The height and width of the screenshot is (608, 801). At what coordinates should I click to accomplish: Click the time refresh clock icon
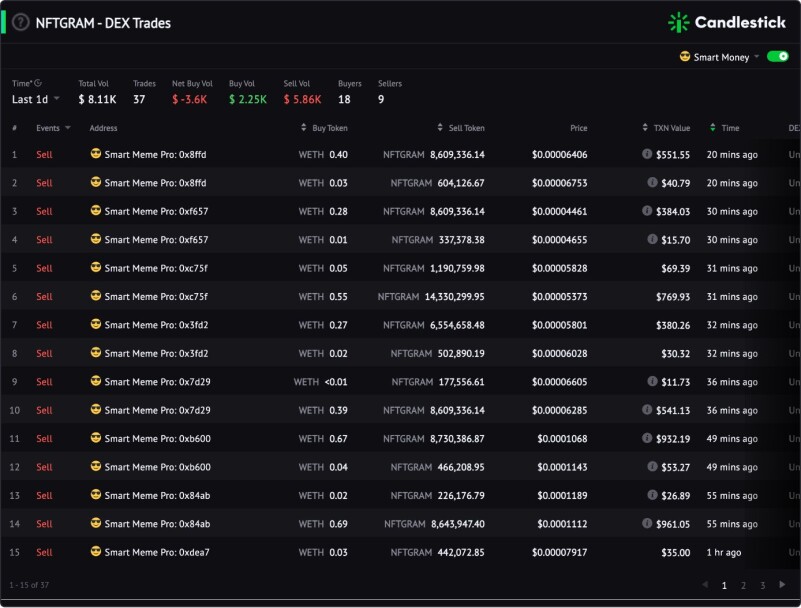38,83
